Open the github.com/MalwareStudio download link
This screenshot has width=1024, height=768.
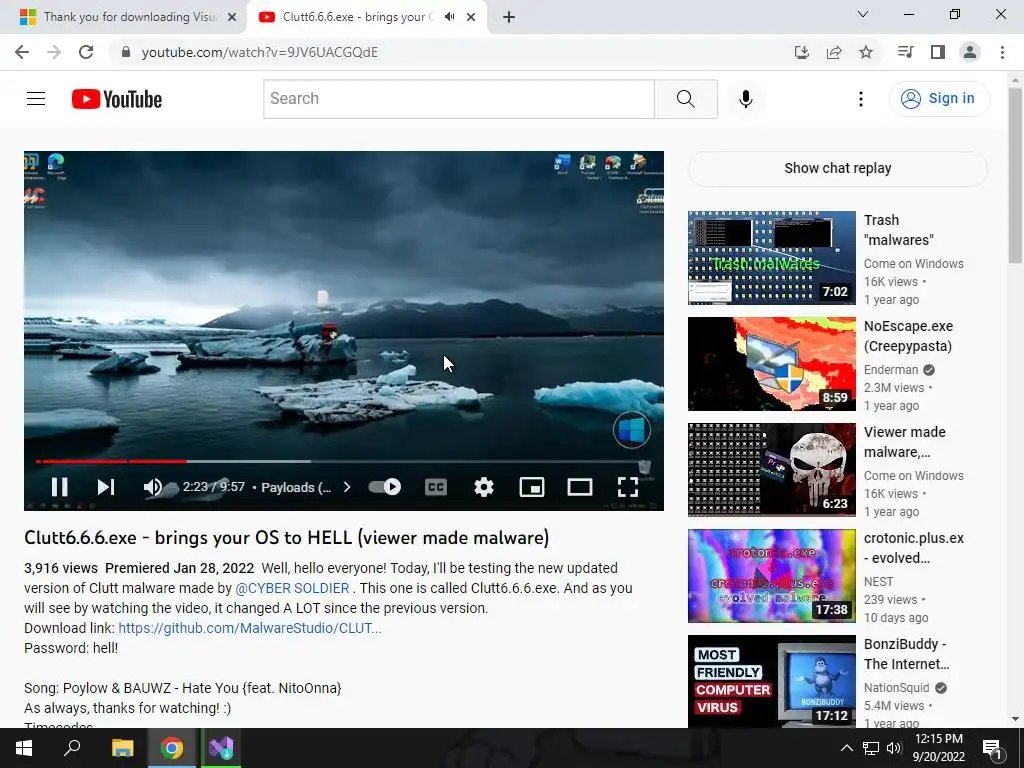(249, 628)
